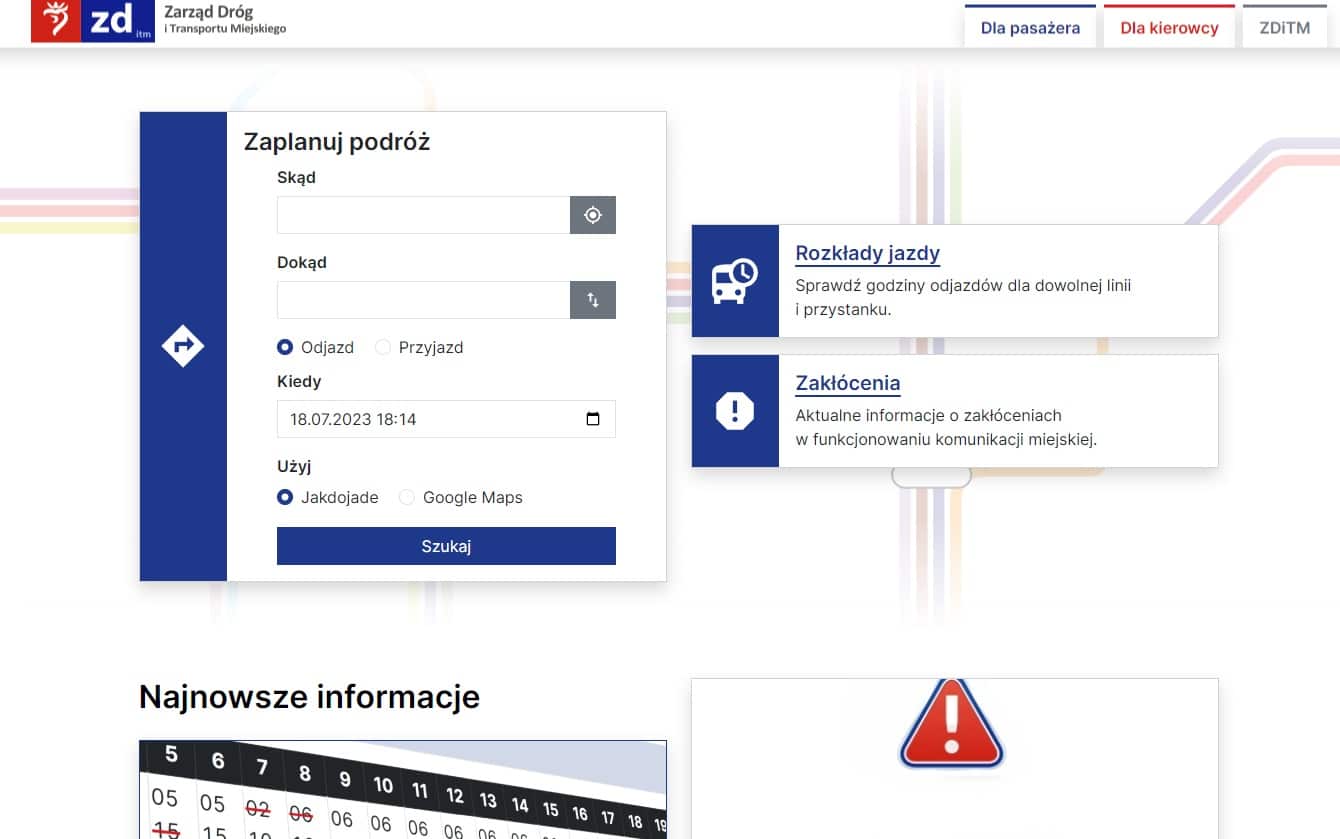Viewport: 1340px width, 839px height.
Task: Follow the Zakłócenia link
Action: click(x=847, y=383)
